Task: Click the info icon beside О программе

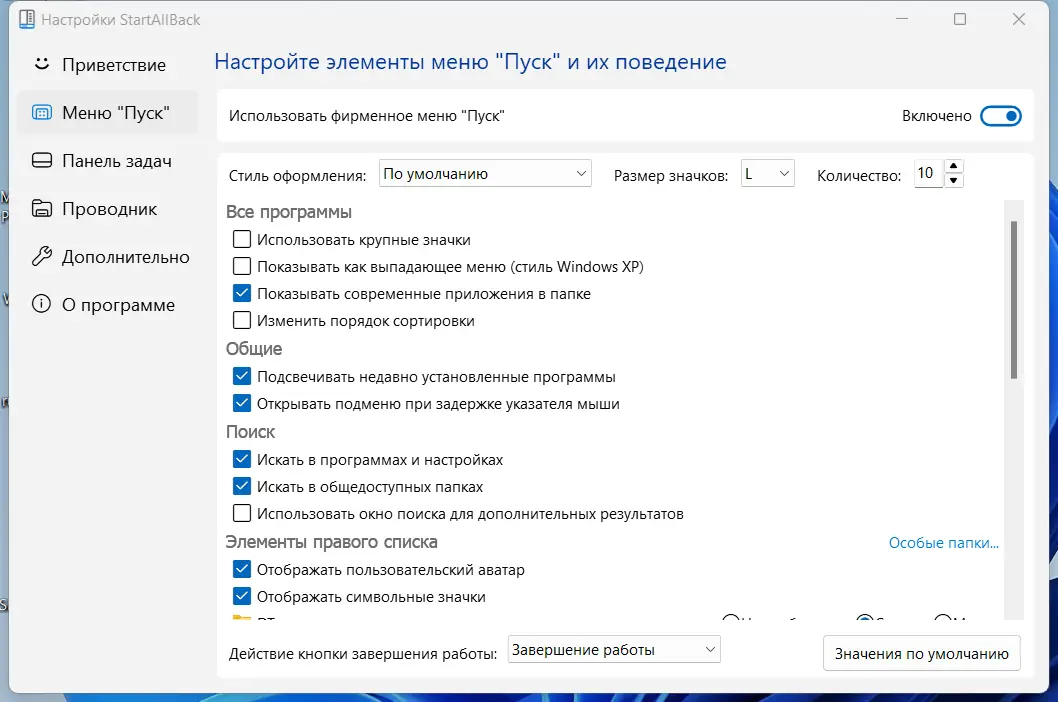Action: click(40, 305)
